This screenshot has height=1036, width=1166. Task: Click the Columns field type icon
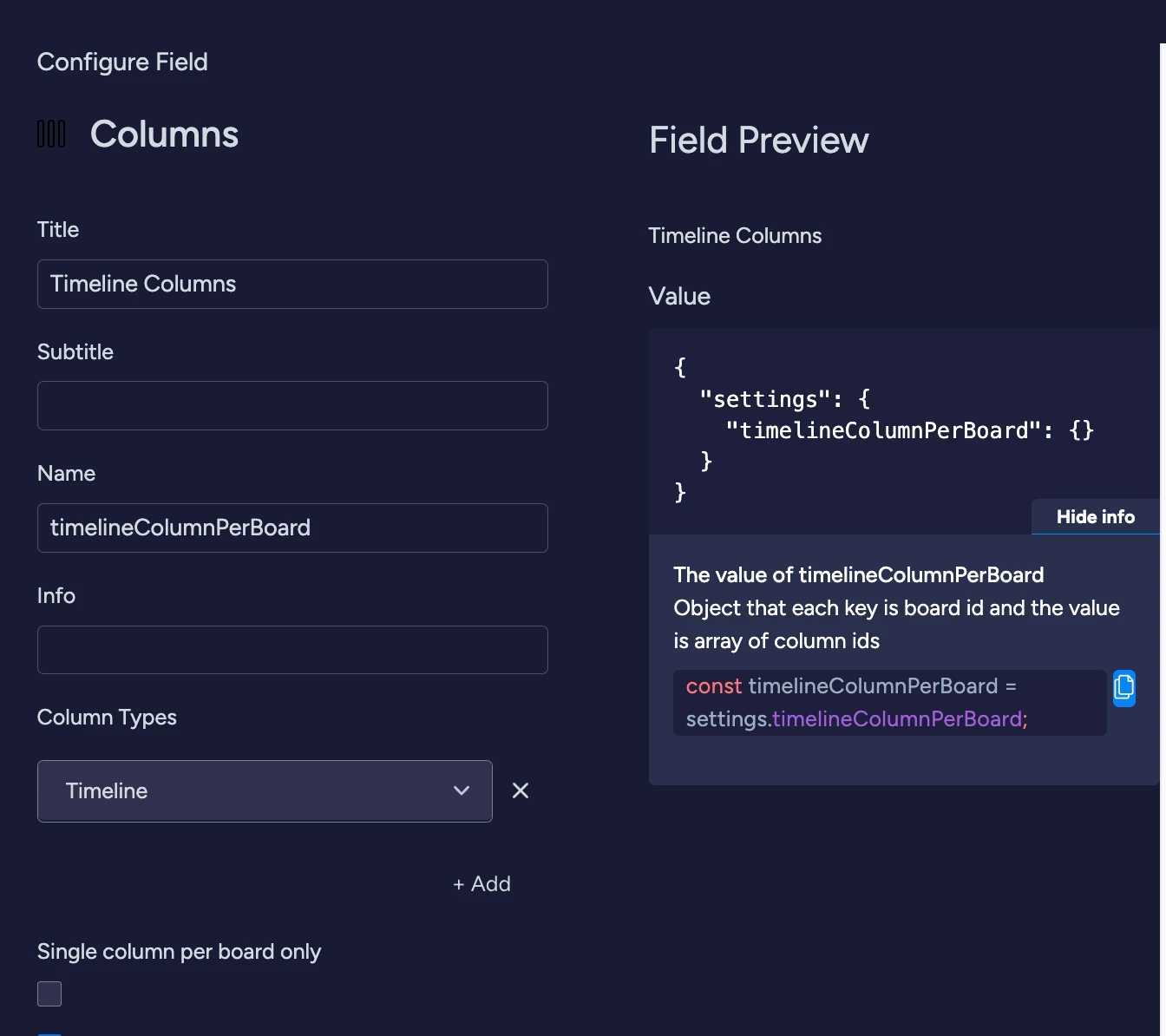click(x=51, y=134)
